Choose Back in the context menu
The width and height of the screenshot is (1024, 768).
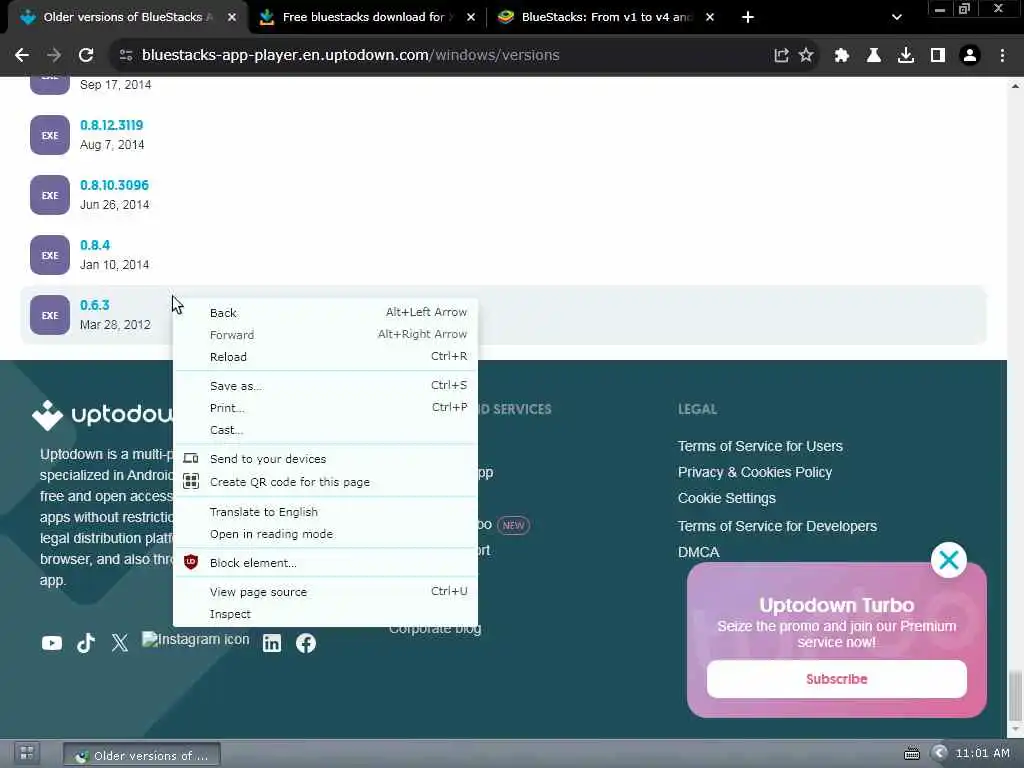pyautogui.click(x=325, y=313)
